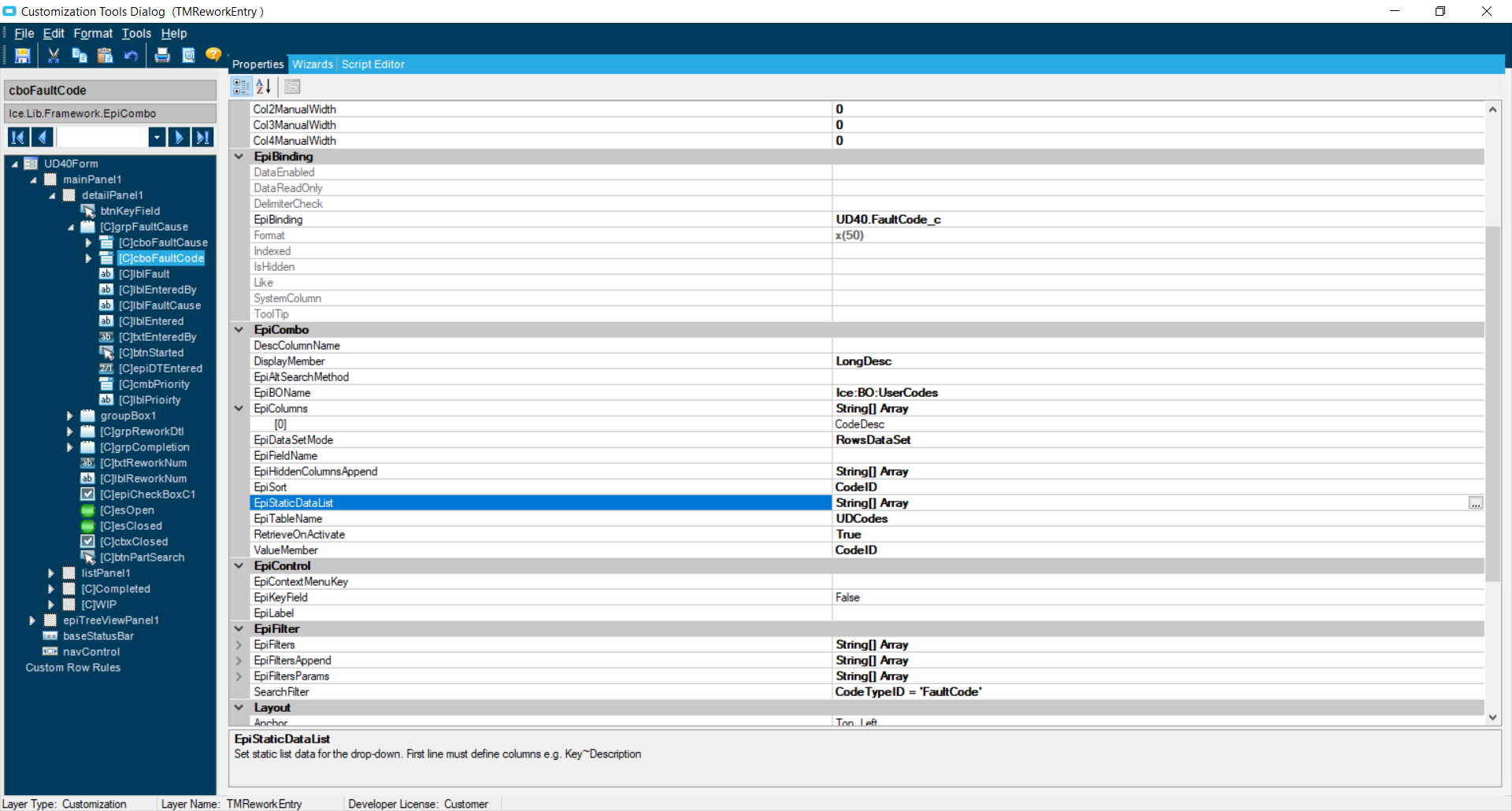
Task: Collapse the [C]grpFaultCause tree node
Action: coord(71,227)
